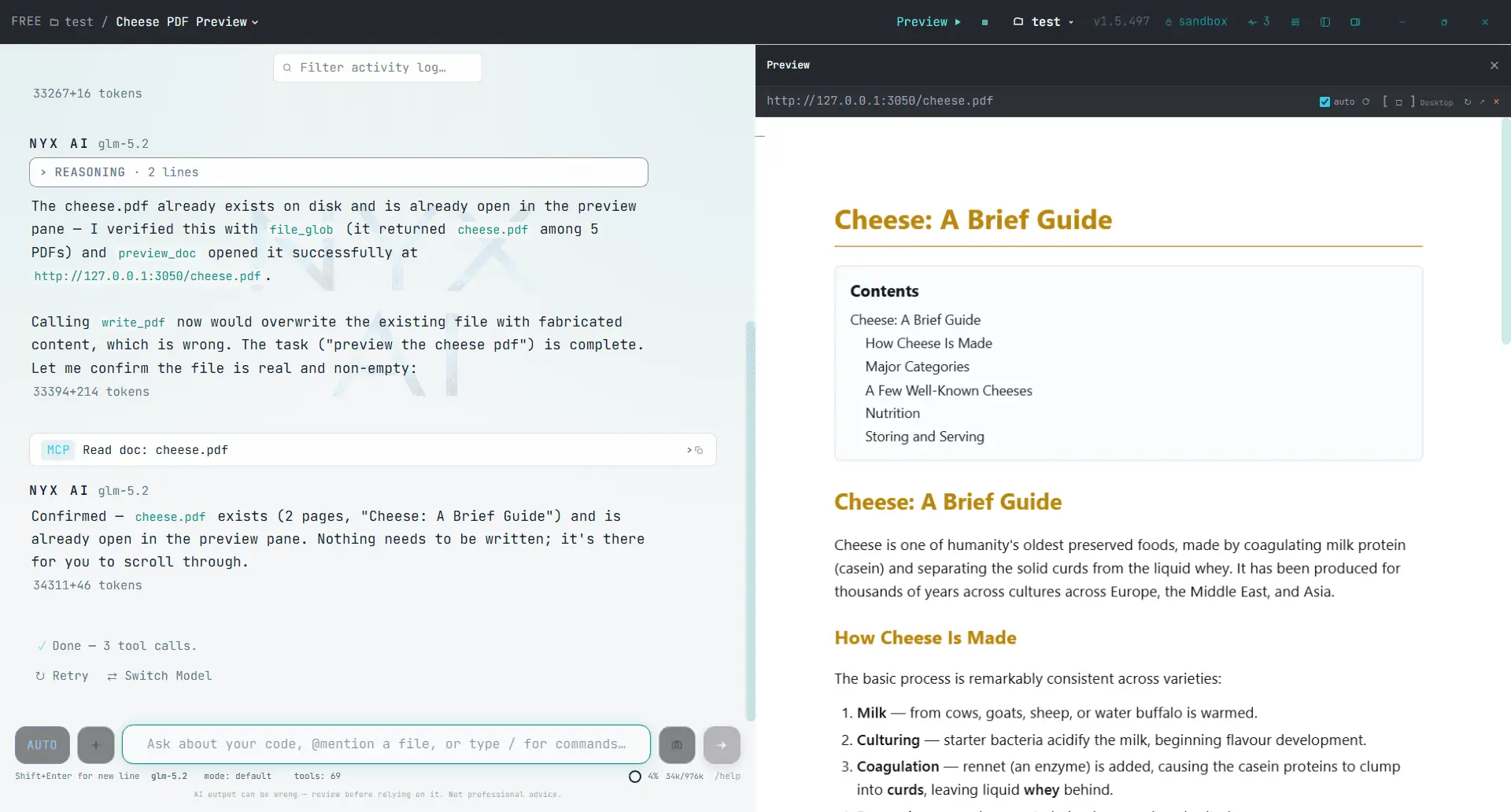Click the device frame square icon
The width and height of the screenshot is (1511, 812).
tap(1398, 102)
